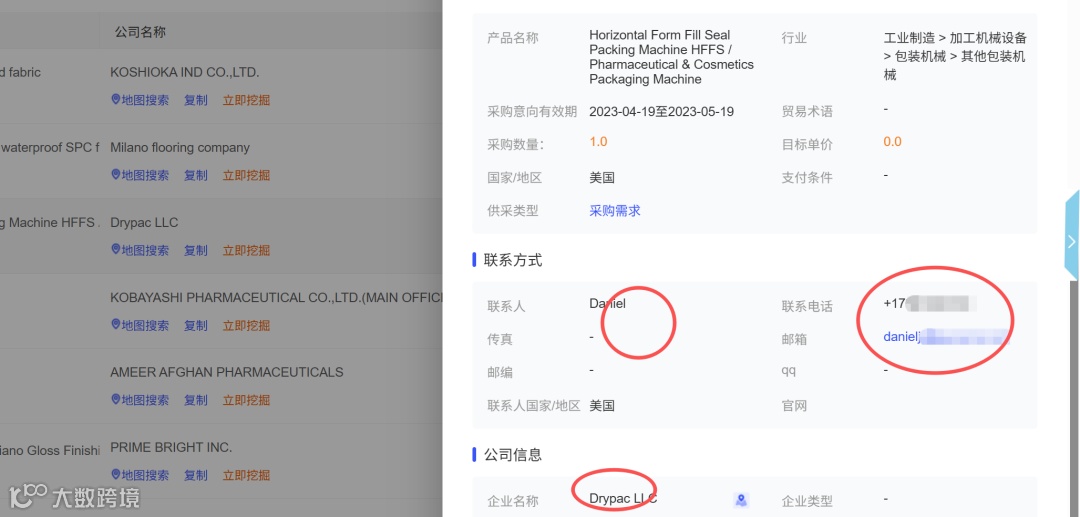
Task: Click the 联系方式 section heading
Action: pos(513,260)
